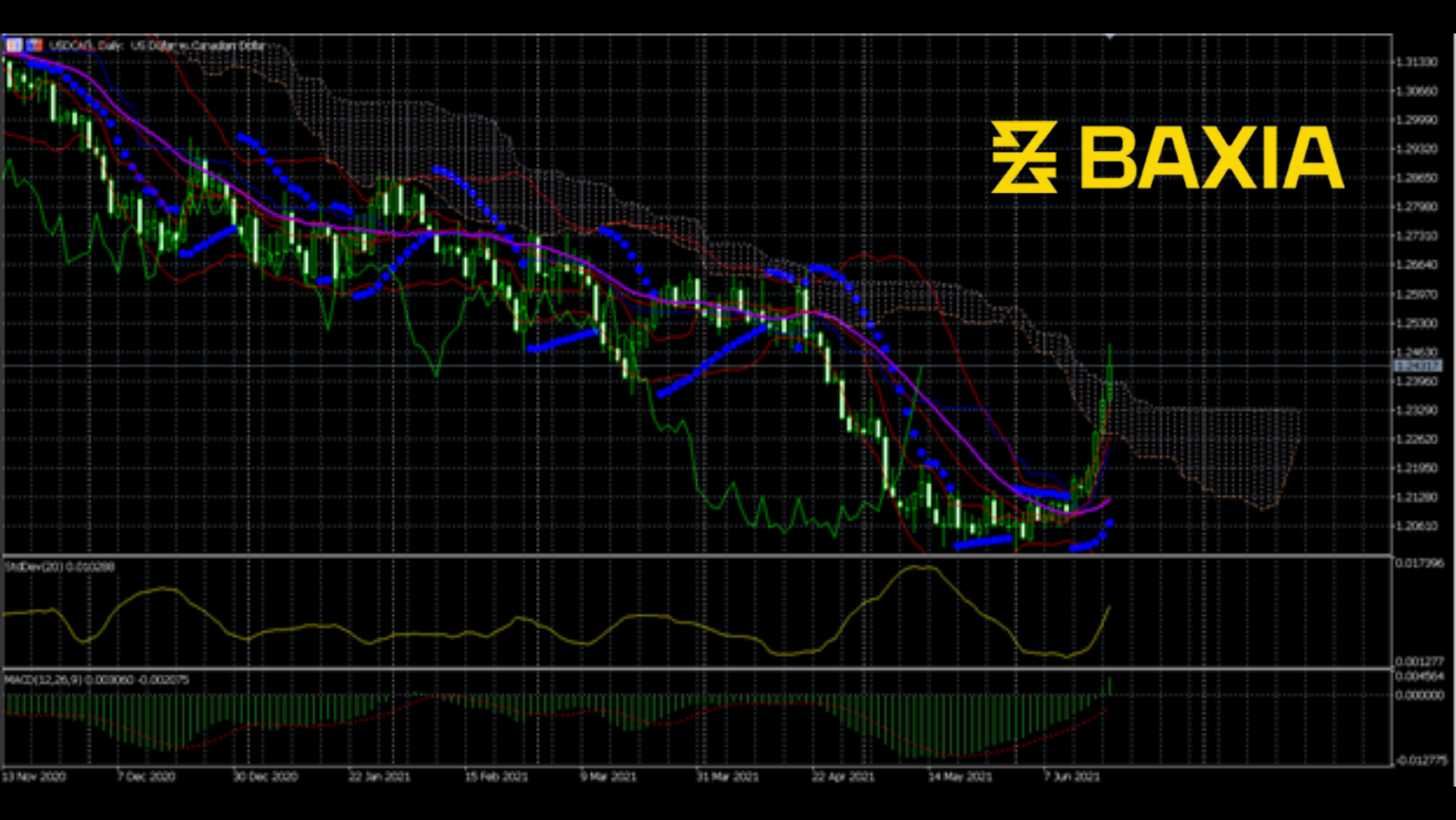Click the highlighted current price tag 1.24317
The image size is (1456, 820).
pyautogui.click(x=1418, y=366)
